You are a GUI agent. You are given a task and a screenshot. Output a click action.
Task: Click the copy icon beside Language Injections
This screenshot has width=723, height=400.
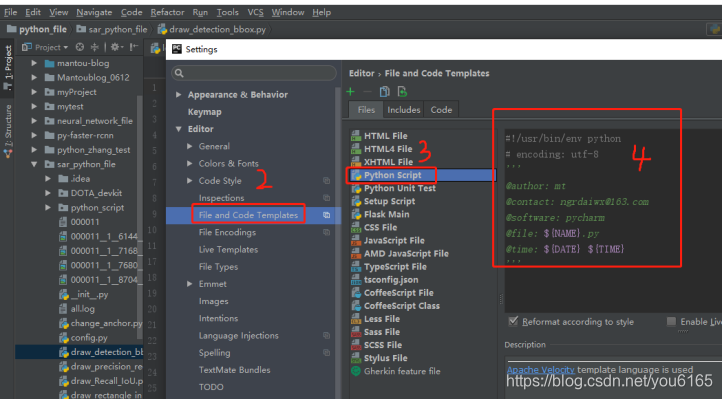[326, 335]
